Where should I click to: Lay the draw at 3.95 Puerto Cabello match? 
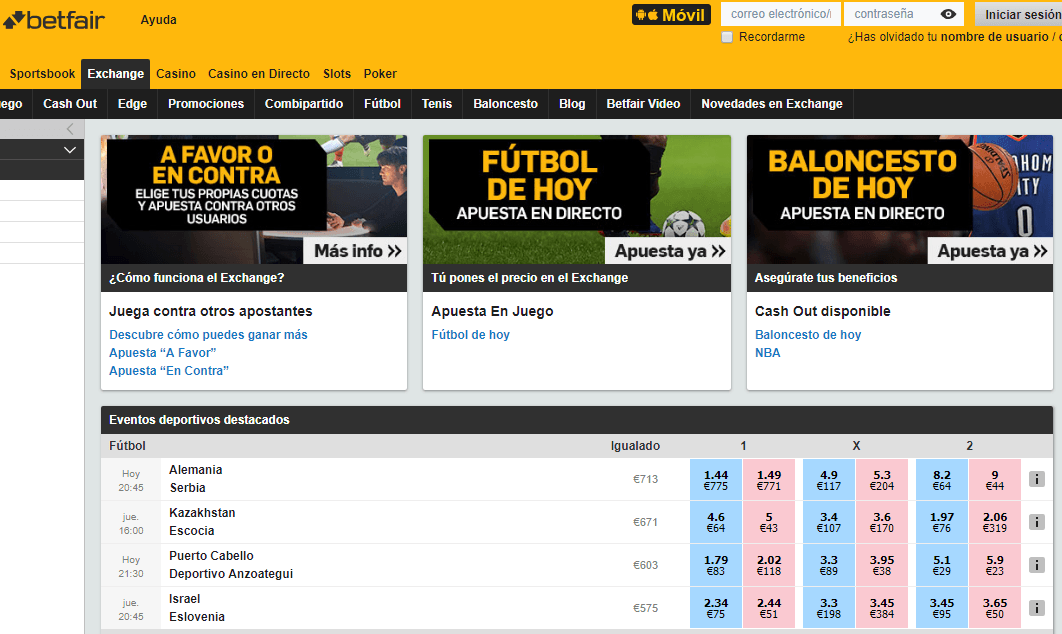coord(882,565)
